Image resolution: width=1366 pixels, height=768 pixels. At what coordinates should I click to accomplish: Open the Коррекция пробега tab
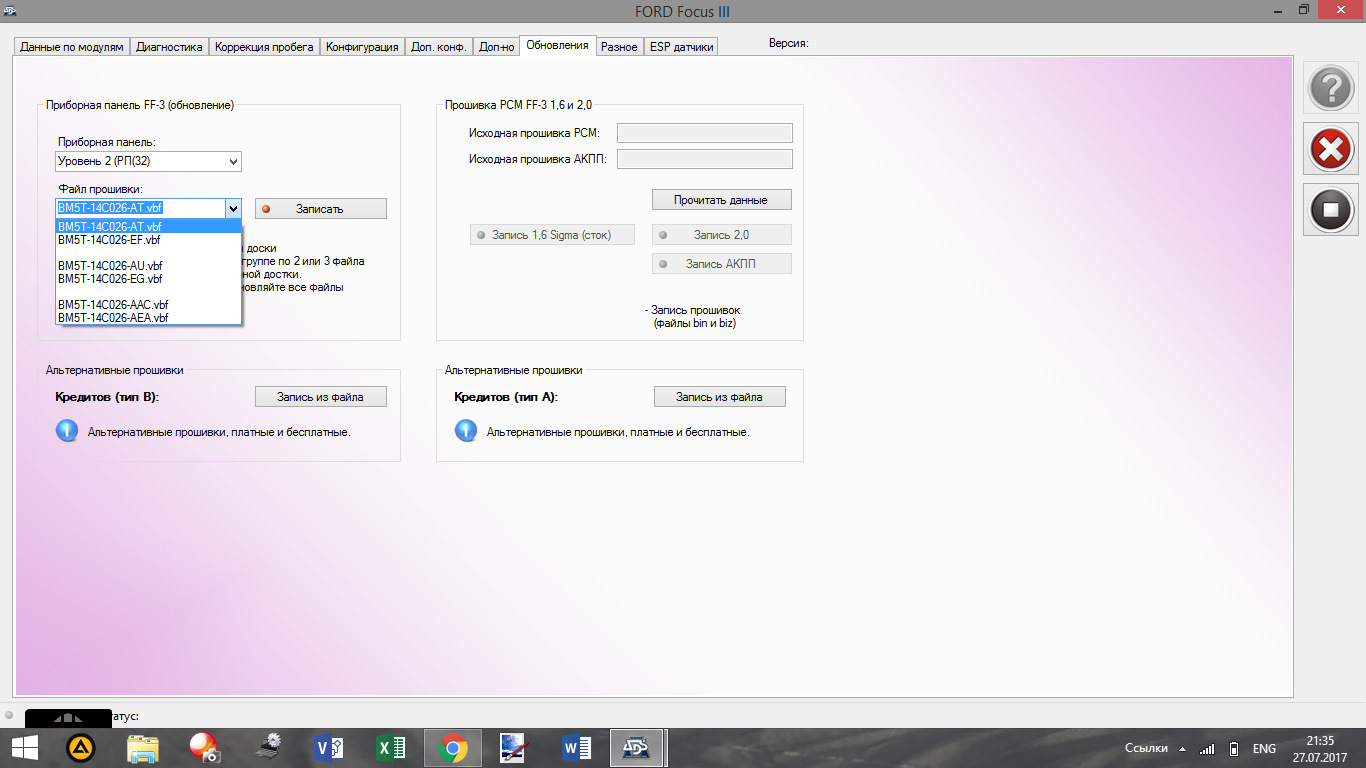coord(265,47)
